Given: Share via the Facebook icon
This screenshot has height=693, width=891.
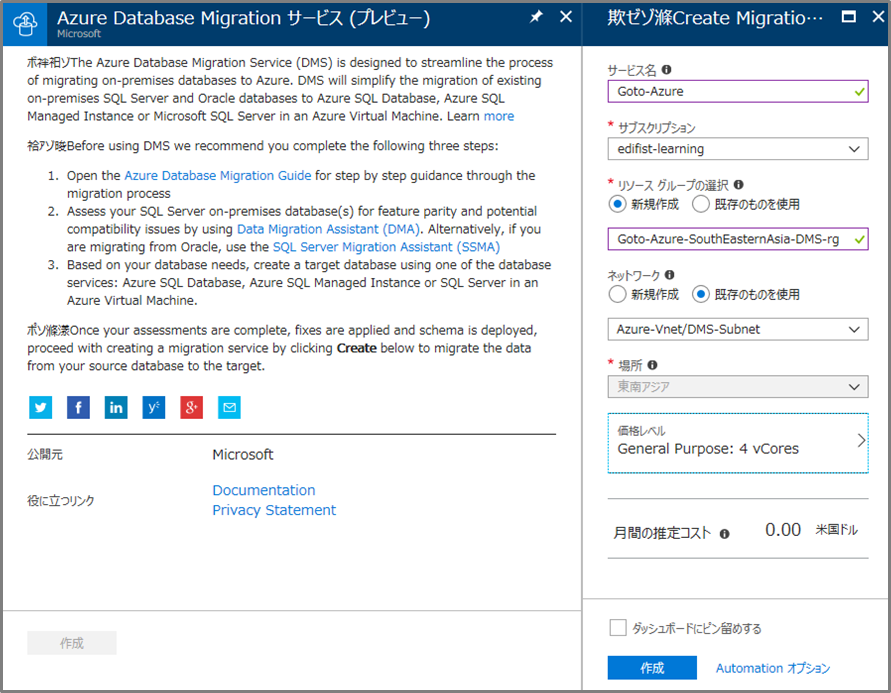Looking at the screenshot, I should point(78,407).
